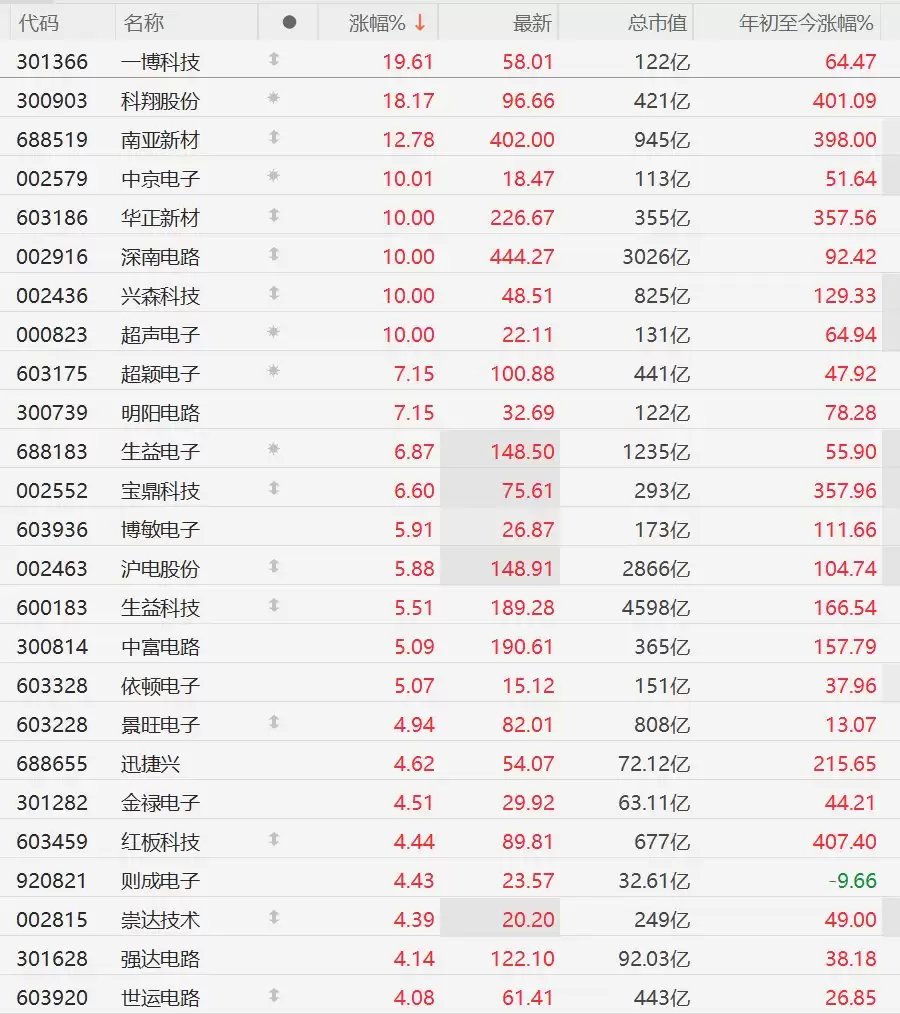This screenshot has height=1014, width=900.
Task: Sort by 年初至今涨幅% column
Action: [x=806, y=23]
